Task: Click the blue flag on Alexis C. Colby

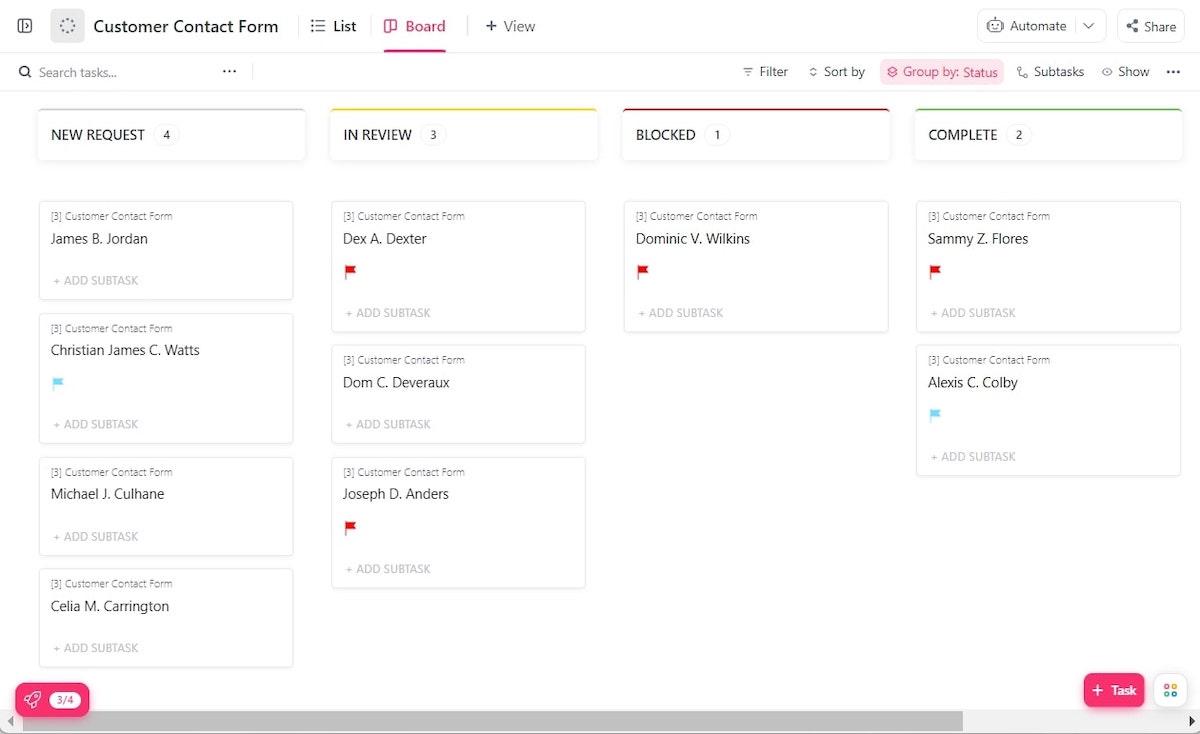Action: click(x=935, y=415)
